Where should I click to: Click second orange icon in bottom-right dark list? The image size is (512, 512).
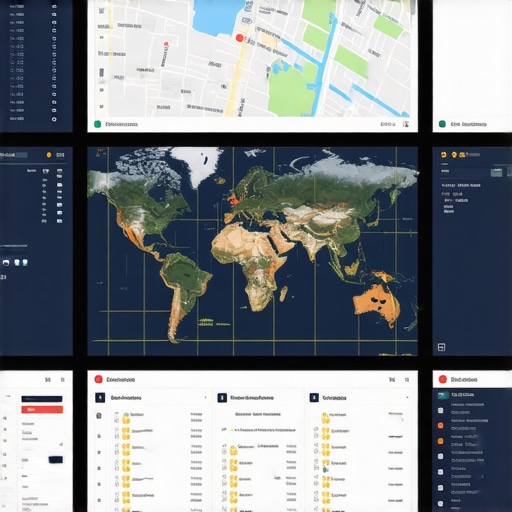441,441
